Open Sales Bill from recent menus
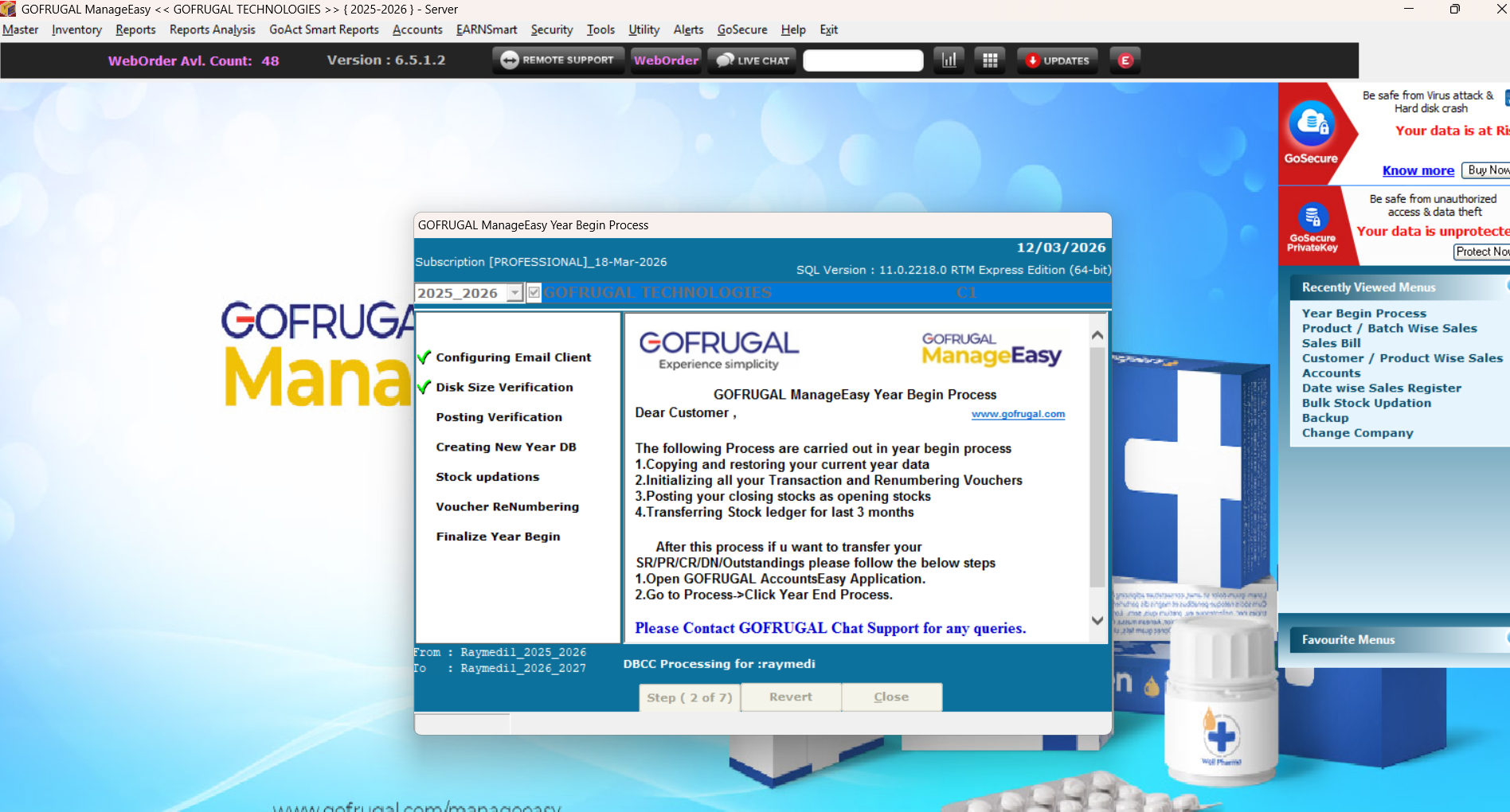 coord(1331,343)
